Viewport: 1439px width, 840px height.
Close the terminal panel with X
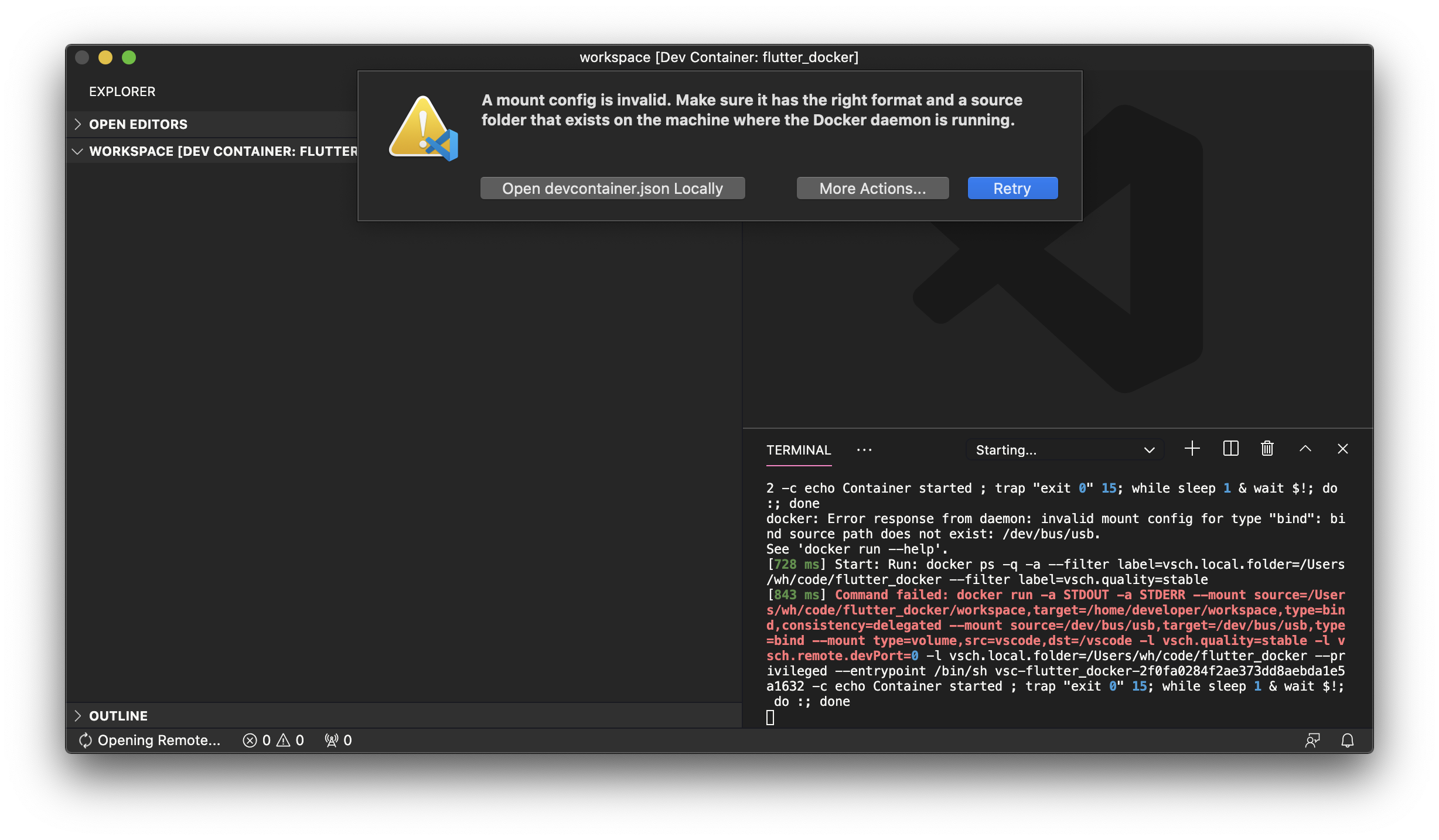click(x=1342, y=449)
